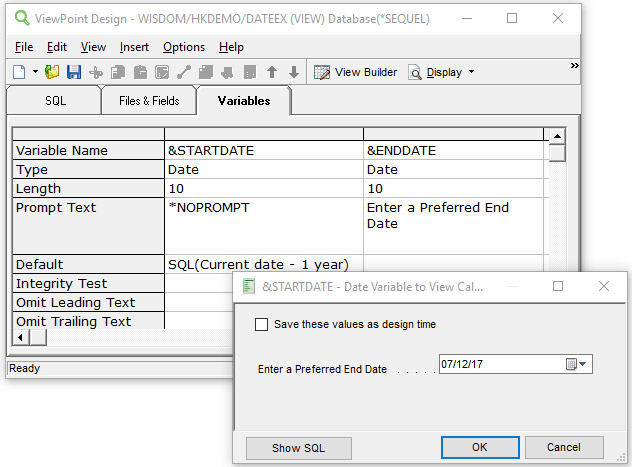This screenshot has height=467, width=632.
Task: Select the &STARTDATE variable name cell
Action: click(264, 150)
